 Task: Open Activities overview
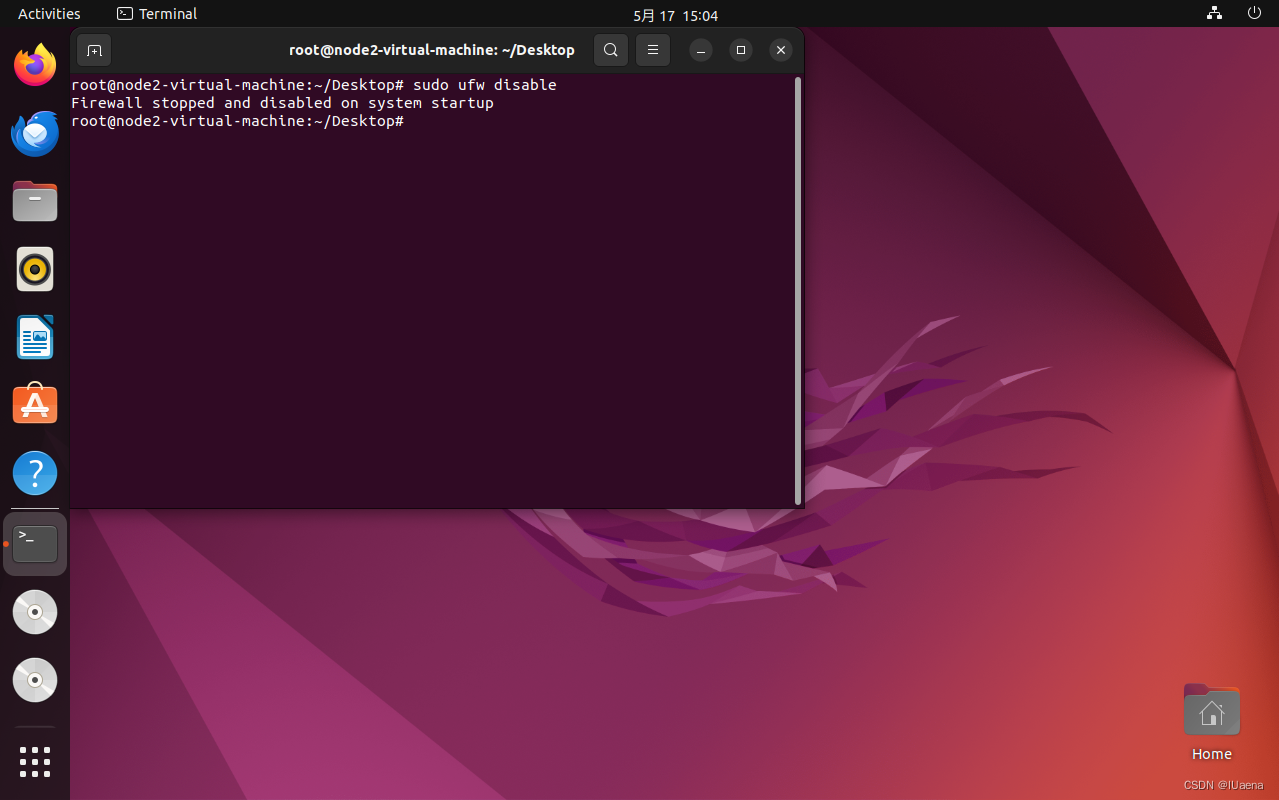point(49,14)
